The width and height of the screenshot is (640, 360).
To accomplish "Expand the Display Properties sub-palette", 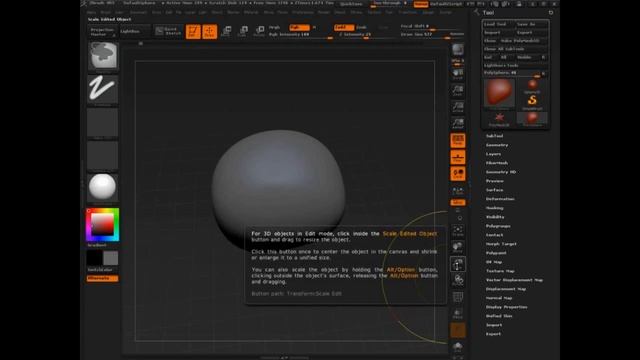I will click(x=507, y=307).
